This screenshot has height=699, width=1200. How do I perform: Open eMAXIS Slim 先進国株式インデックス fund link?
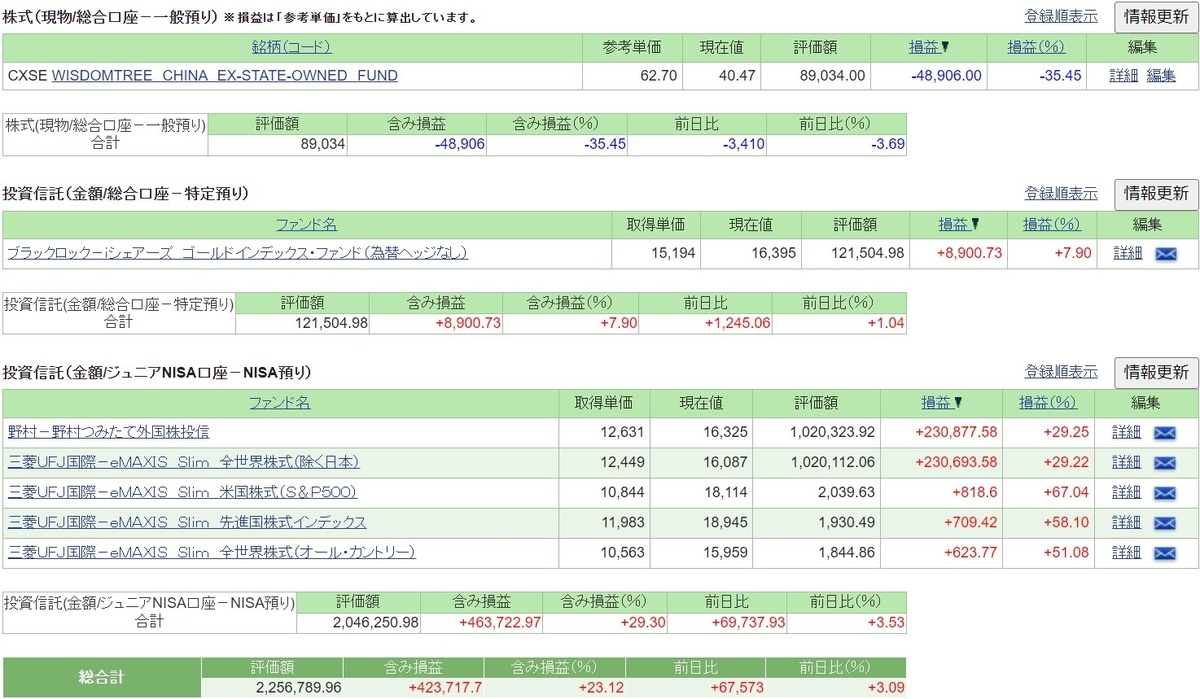[x=187, y=523]
